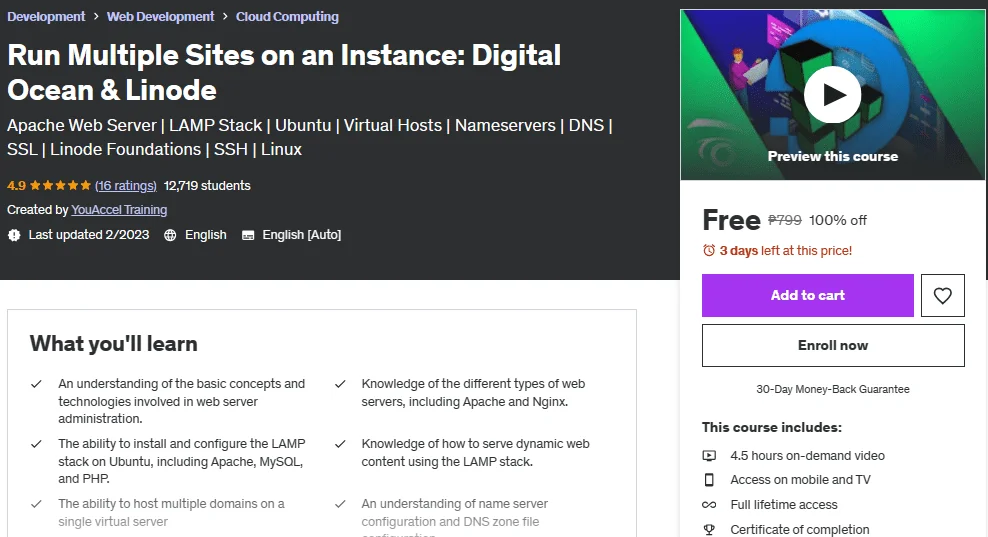This screenshot has height=537, width=988.
Task: Click the 100% off discount text
Action: point(838,220)
